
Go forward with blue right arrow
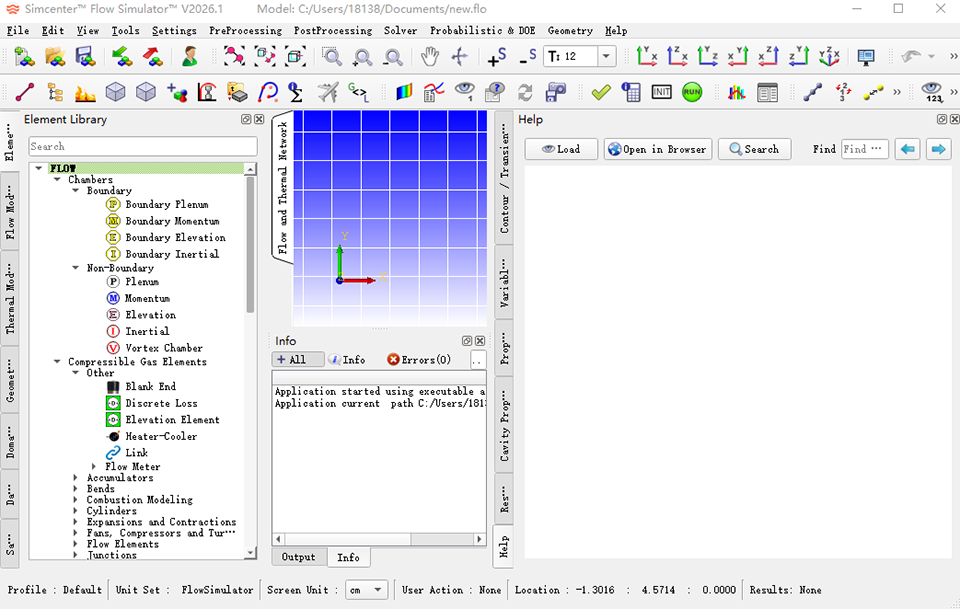pos(938,149)
